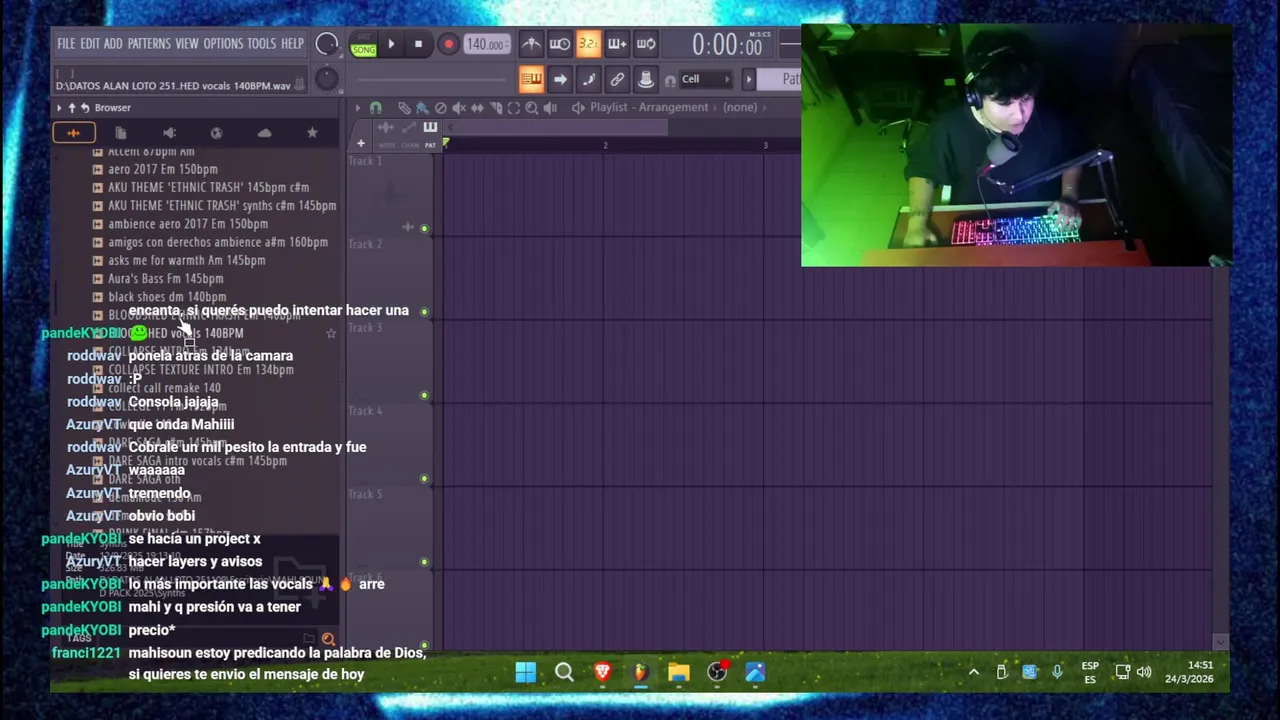Screen dimensions: 1280x720
Task: Toggle the metronome icon
Action: tap(531, 44)
